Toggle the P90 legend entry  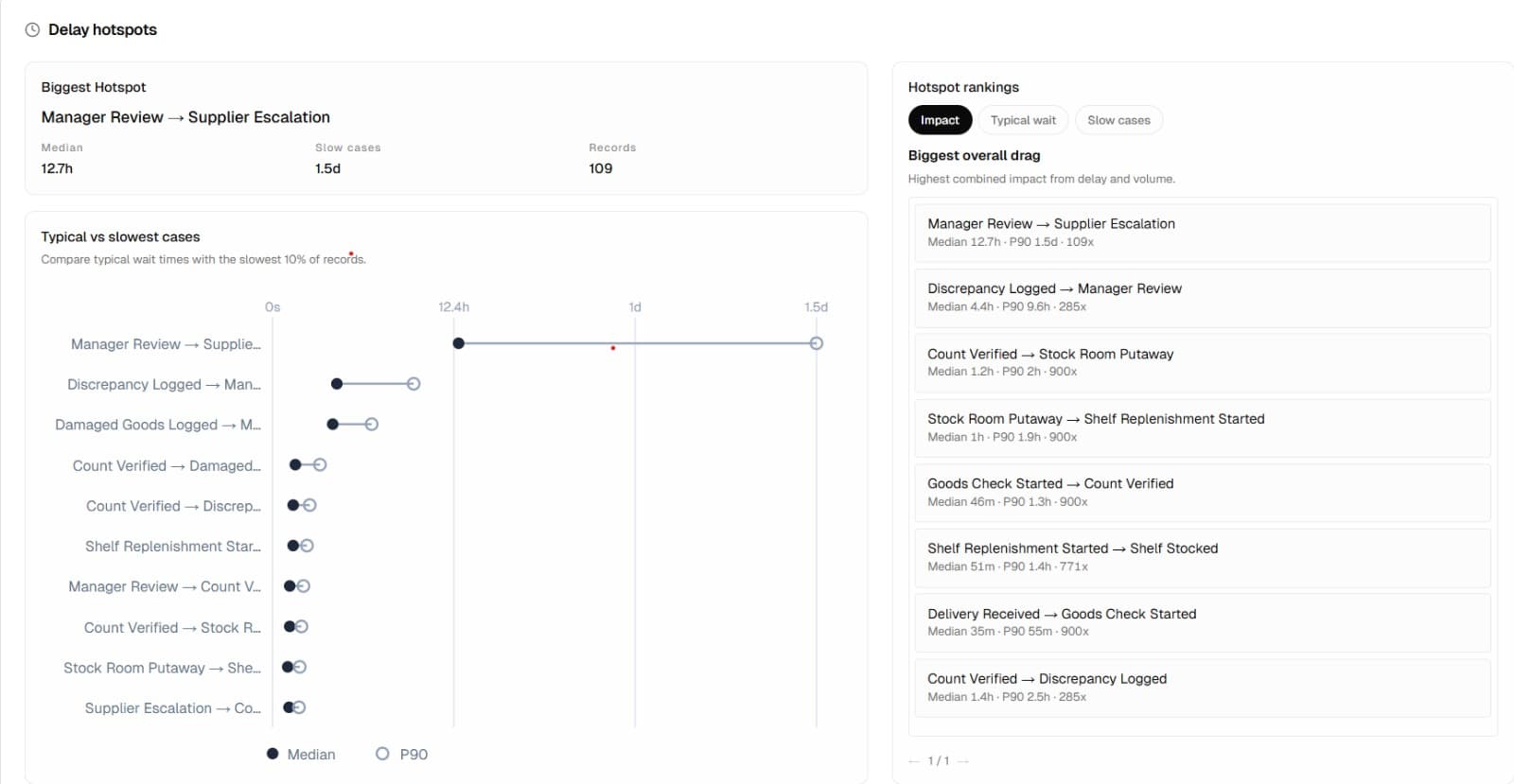[x=402, y=754]
